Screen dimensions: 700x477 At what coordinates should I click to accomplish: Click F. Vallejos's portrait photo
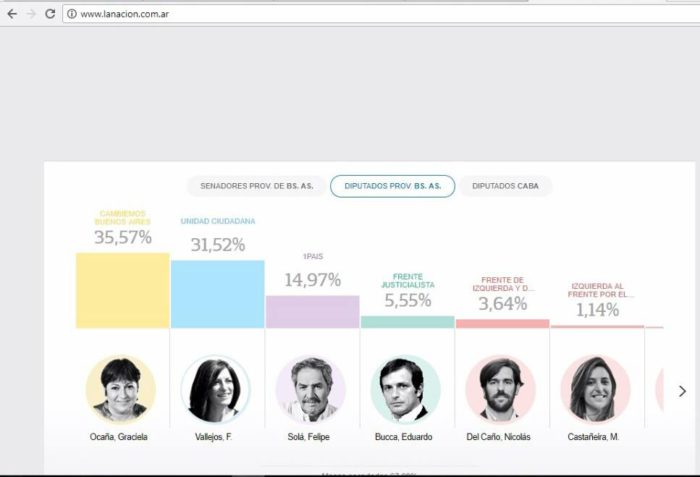coord(216,389)
